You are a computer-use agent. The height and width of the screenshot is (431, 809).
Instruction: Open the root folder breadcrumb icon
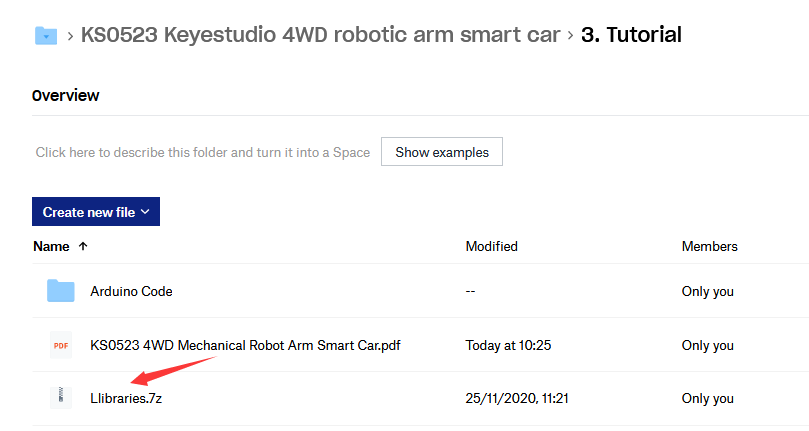46,36
